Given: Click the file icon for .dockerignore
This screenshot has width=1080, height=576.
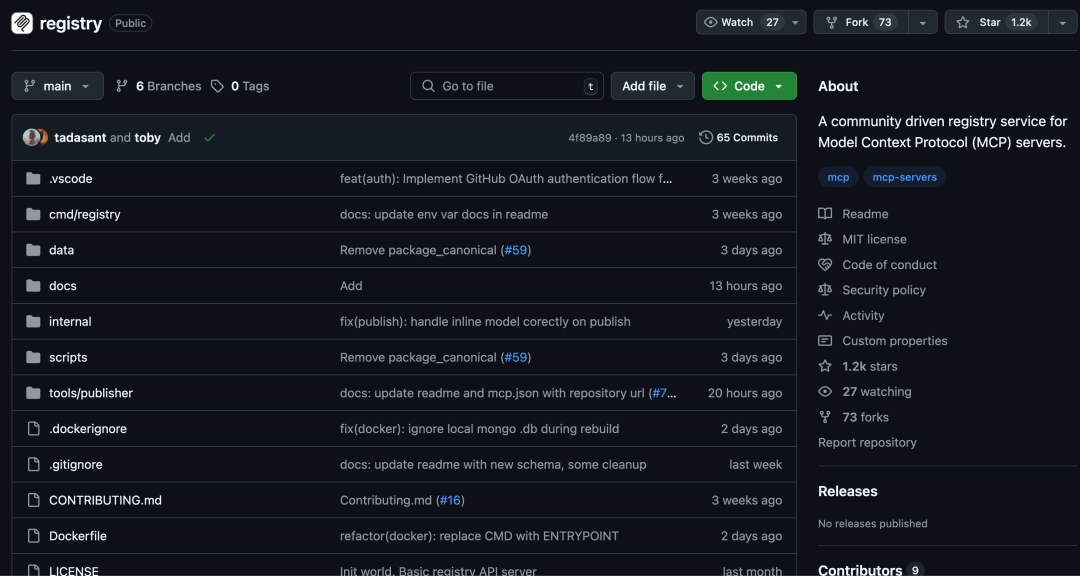Looking at the screenshot, I should click(33, 429).
